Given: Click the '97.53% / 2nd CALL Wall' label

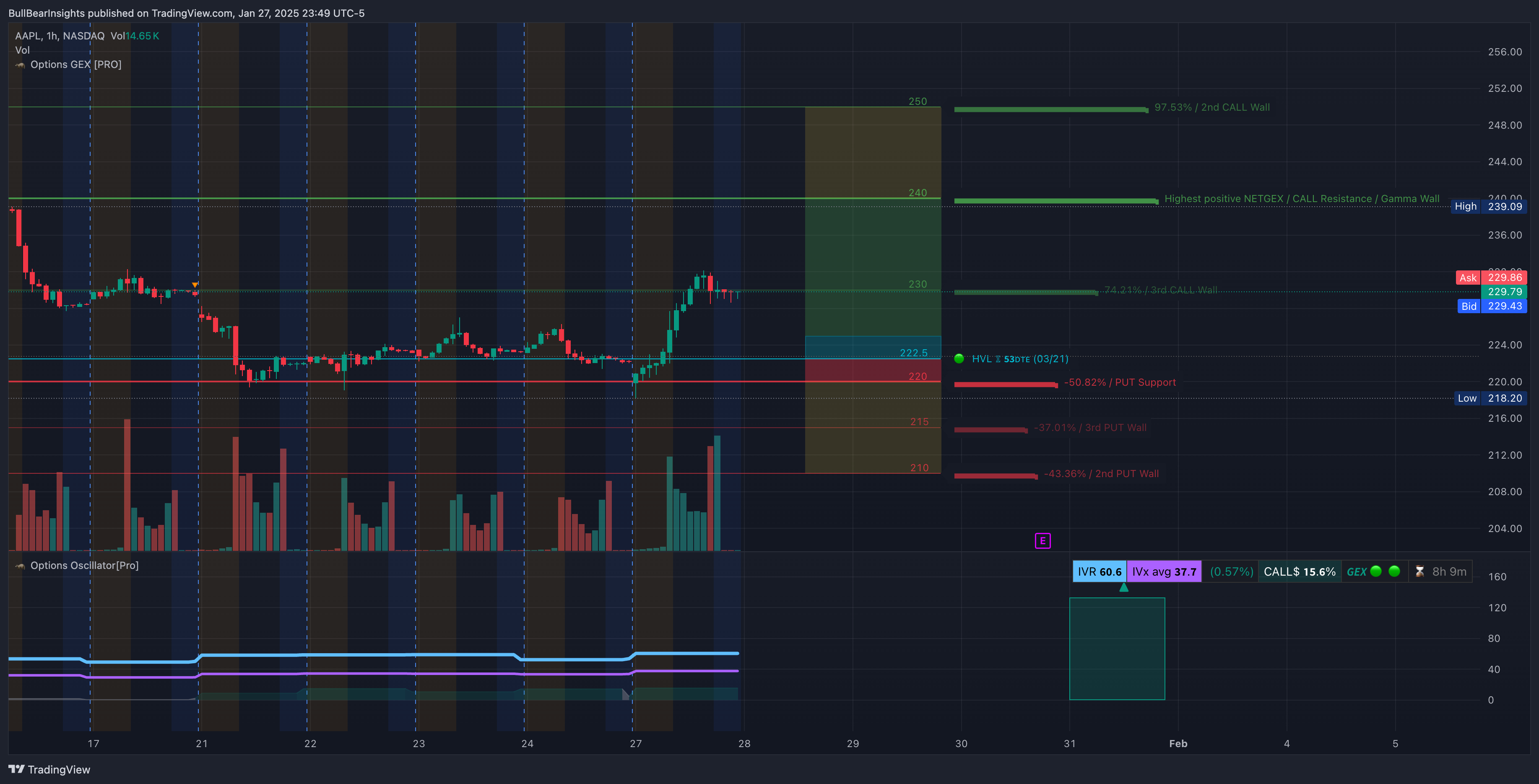Looking at the screenshot, I should coord(1211,107).
